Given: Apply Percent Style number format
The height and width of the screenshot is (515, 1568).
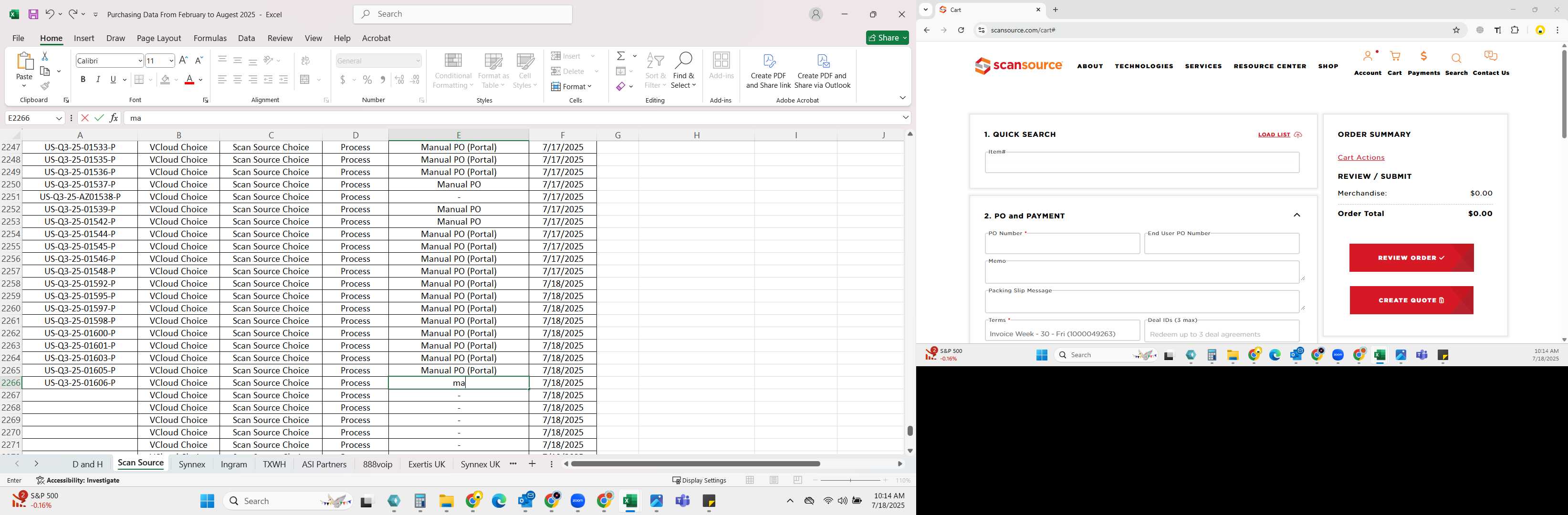Looking at the screenshot, I should click(367, 80).
